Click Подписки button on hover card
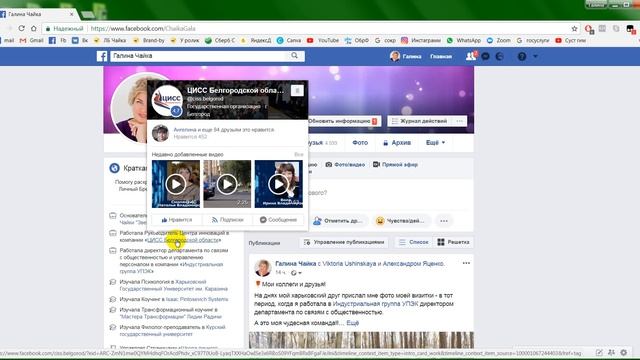This screenshot has height=360, width=640. click(x=227, y=220)
